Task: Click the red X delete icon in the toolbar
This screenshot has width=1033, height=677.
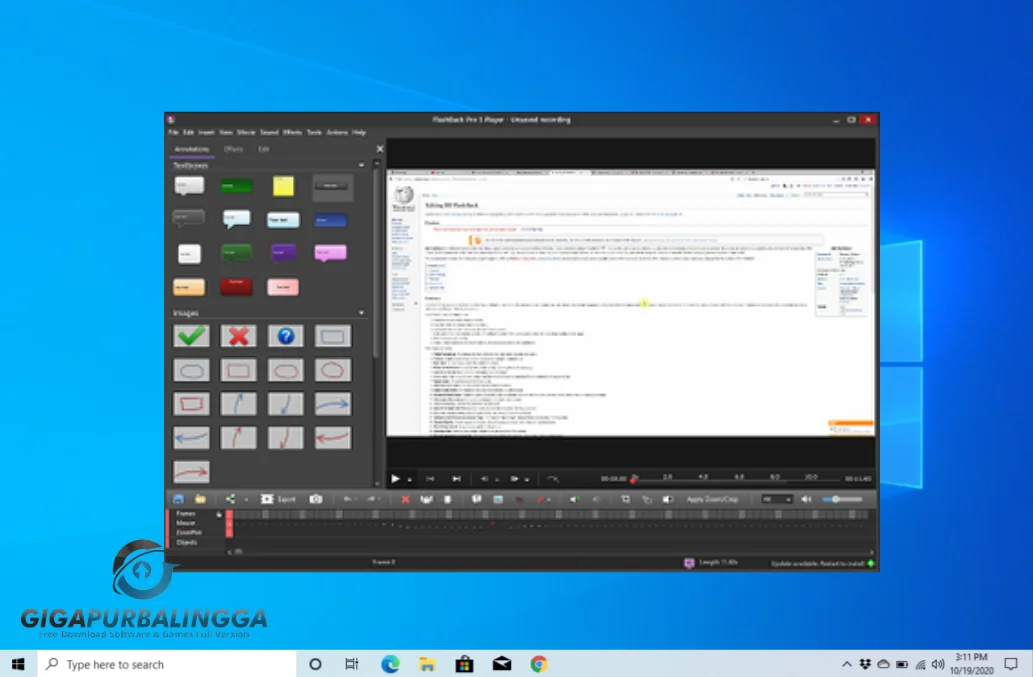Action: pyautogui.click(x=405, y=499)
